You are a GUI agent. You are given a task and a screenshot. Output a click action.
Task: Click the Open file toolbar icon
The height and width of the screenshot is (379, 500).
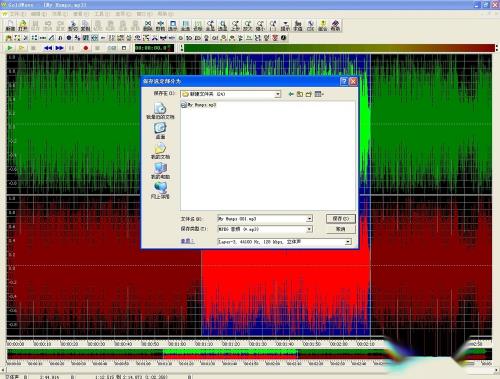tap(22, 25)
